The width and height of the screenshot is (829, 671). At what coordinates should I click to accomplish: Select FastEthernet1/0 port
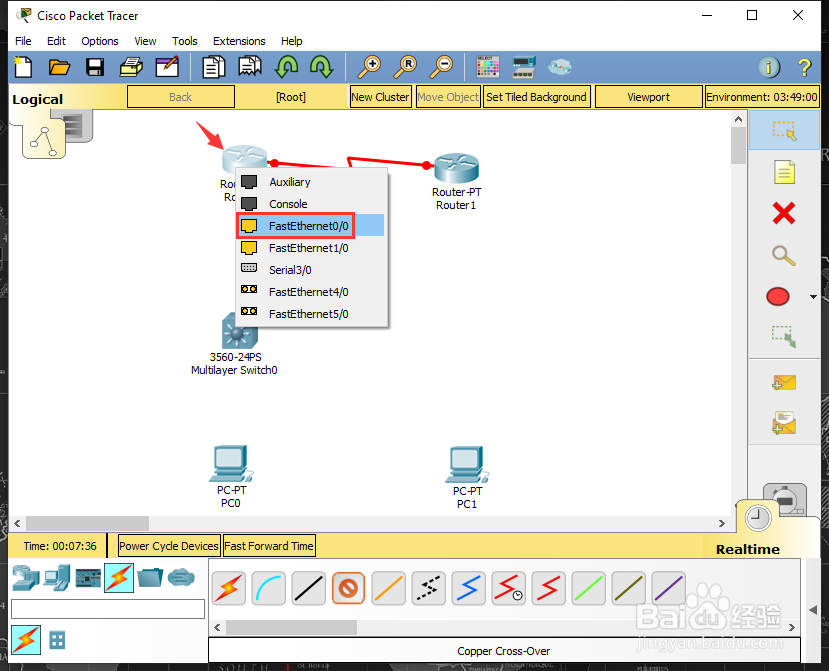click(x=311, y=248)
